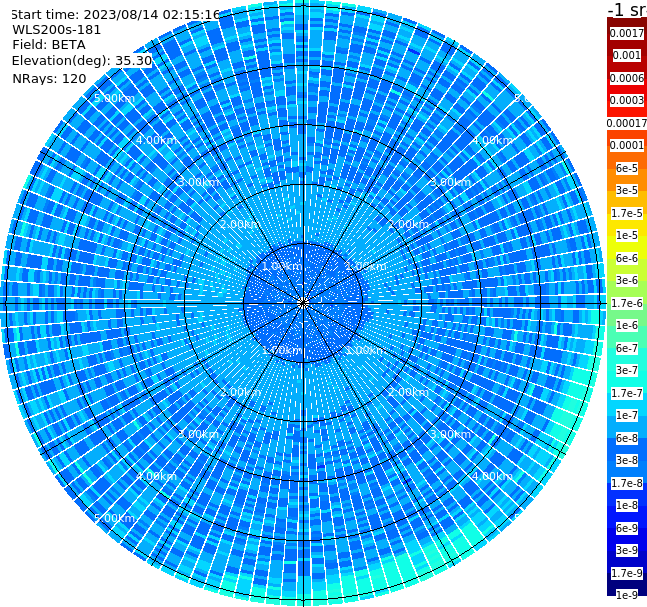Screen dimensions: 647x607
Task: Click the 0.0001 color scale label
Action: point(627,145)
